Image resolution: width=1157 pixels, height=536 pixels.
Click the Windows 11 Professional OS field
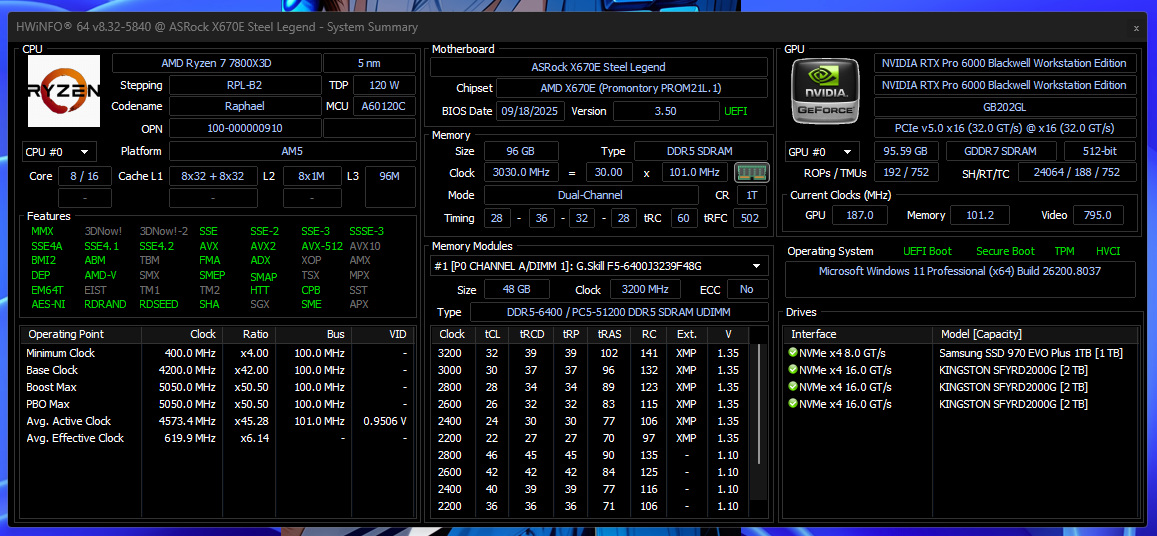[x=960, y=279]
